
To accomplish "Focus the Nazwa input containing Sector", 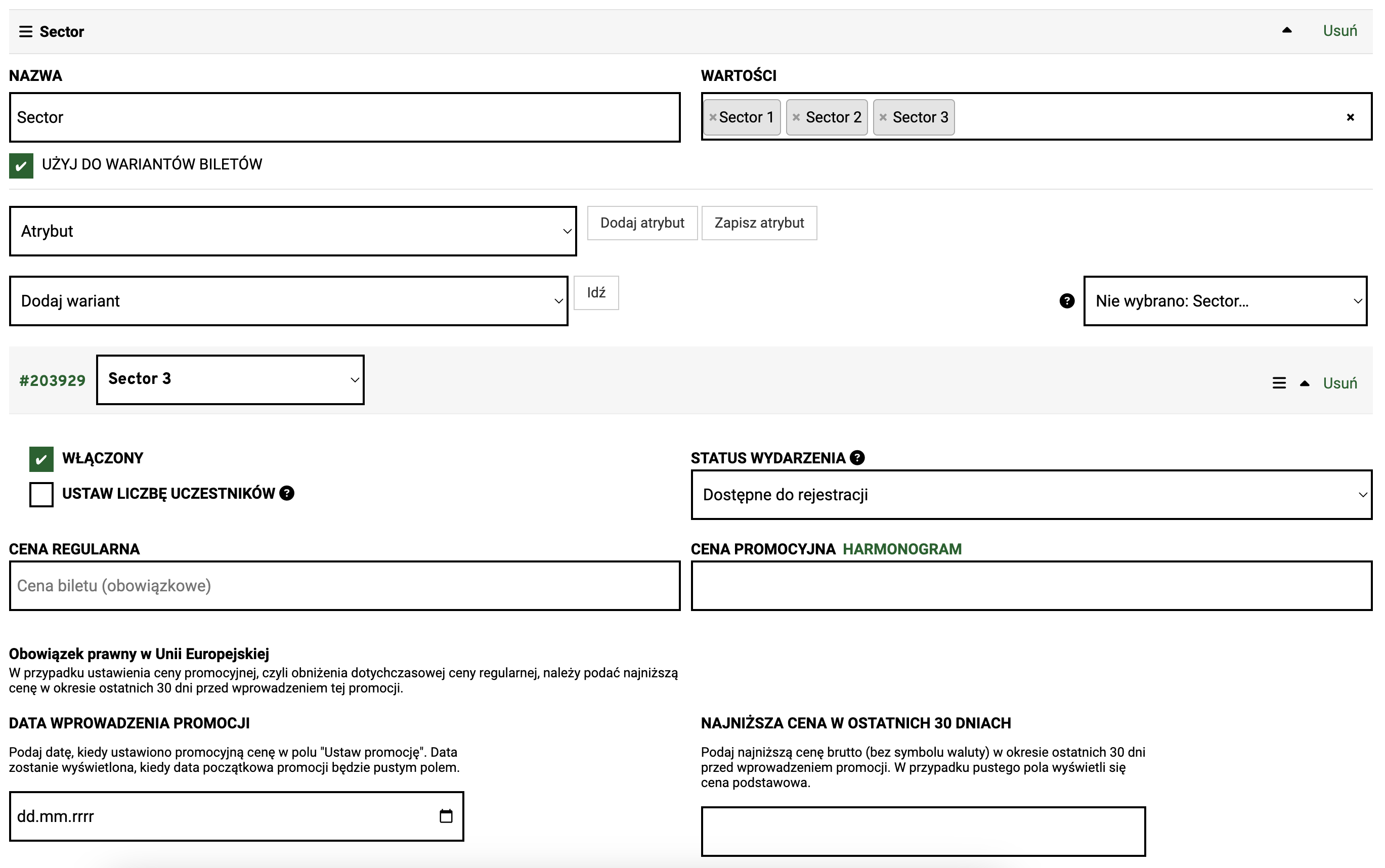I will [x=344, y=117].
